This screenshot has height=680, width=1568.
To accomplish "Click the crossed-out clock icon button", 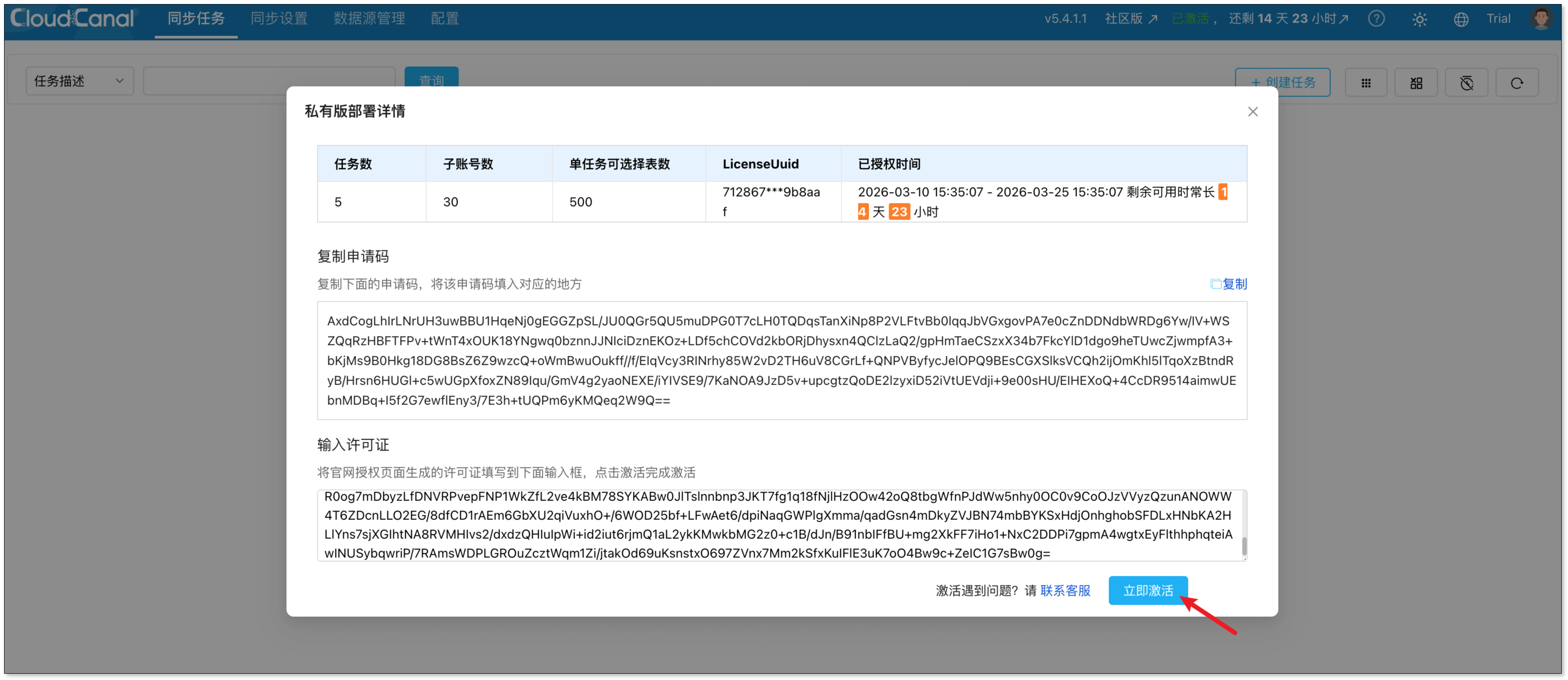I will 1467,83.
